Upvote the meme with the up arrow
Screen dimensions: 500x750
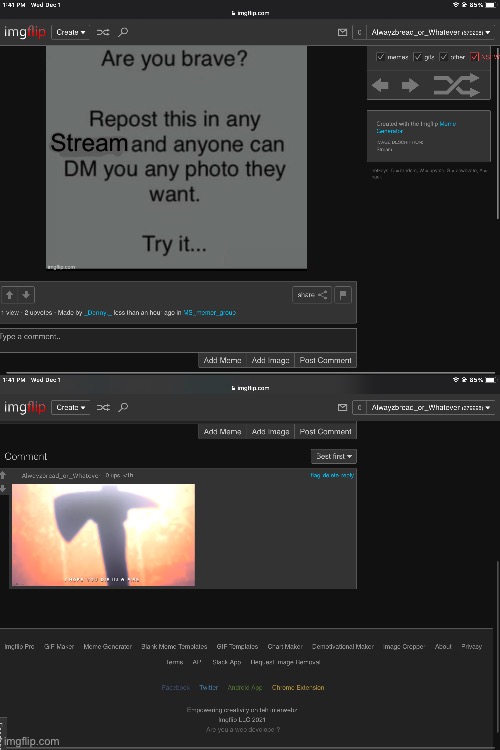point(10,295)
